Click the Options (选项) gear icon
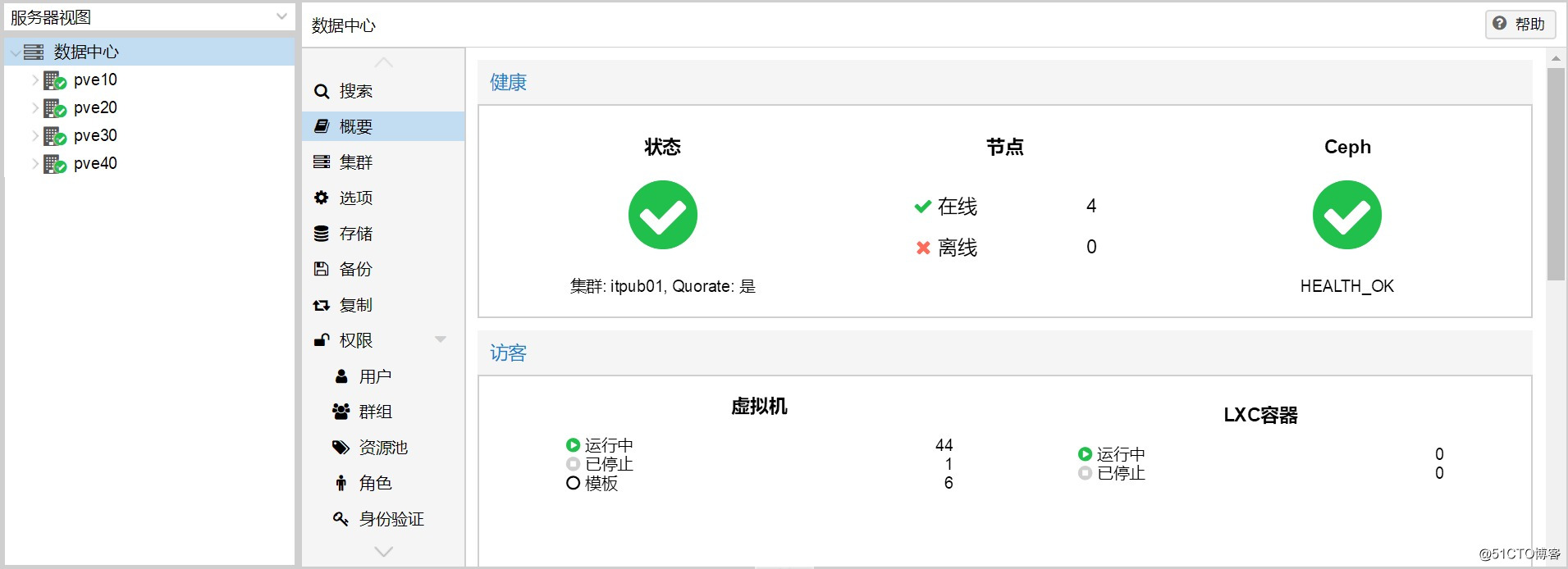Image resolution: width=1568 pixels, height=569 pixels. pos(322,198)
